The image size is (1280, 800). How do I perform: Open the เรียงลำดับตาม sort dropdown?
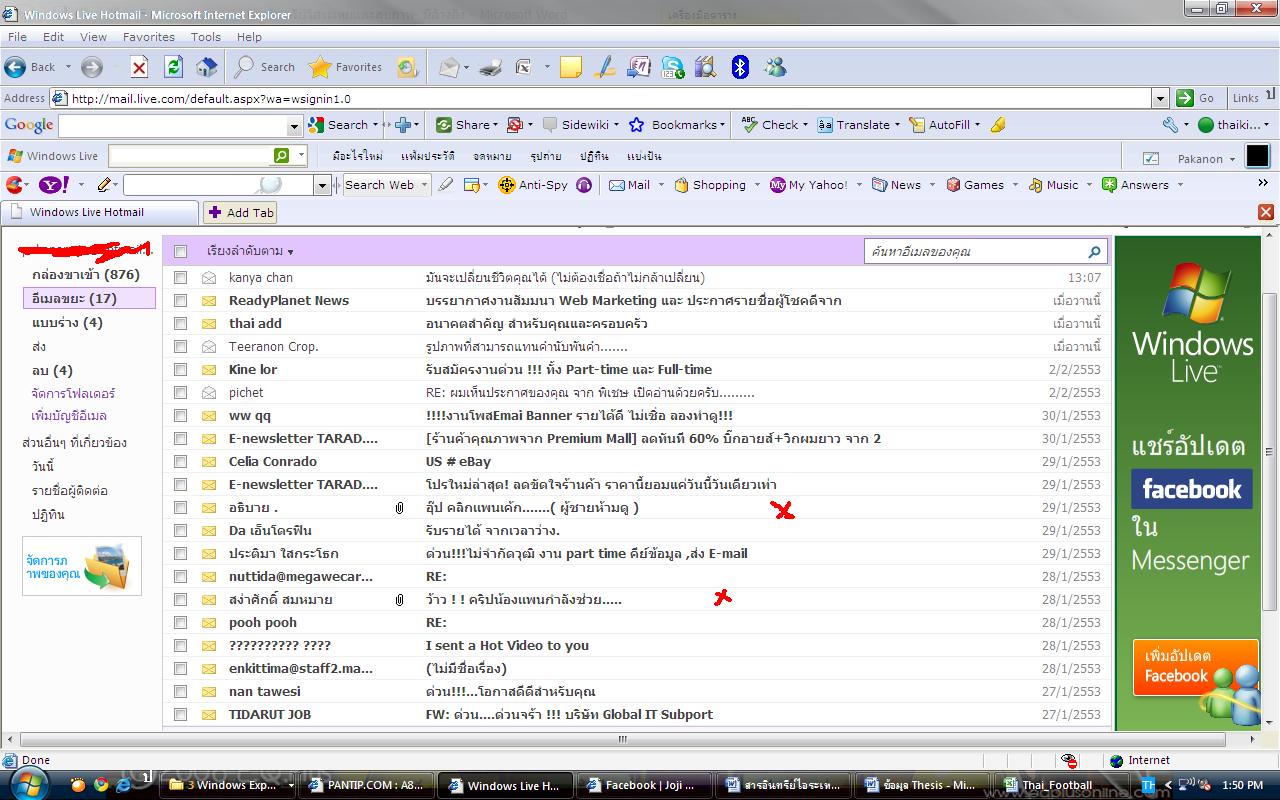point(251,251)
